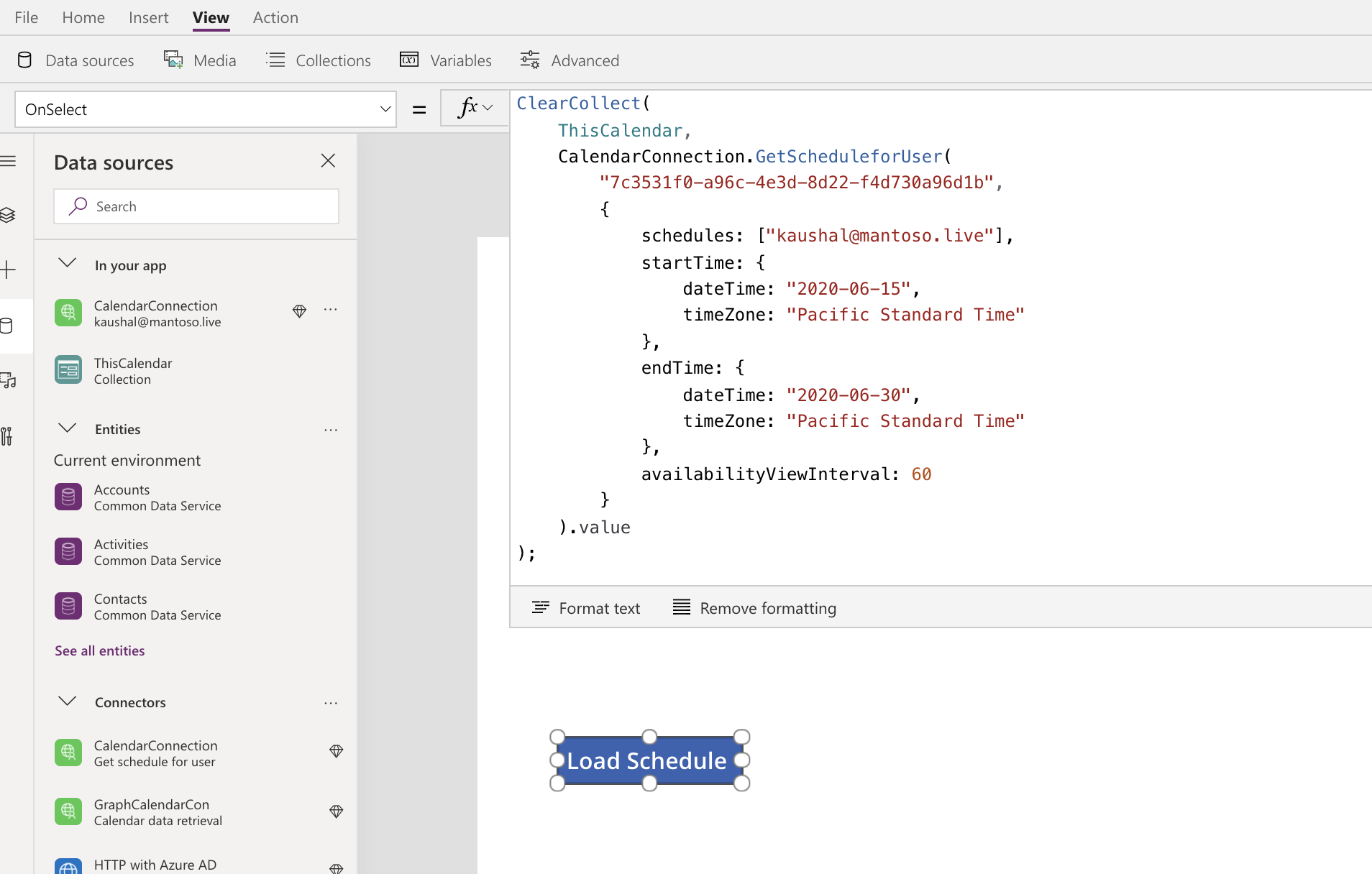The width and height of the screenshot is (1372, 874).
Task: Click premium diamond icon next to GraphCalendarCon
Action: pos(336,811)
